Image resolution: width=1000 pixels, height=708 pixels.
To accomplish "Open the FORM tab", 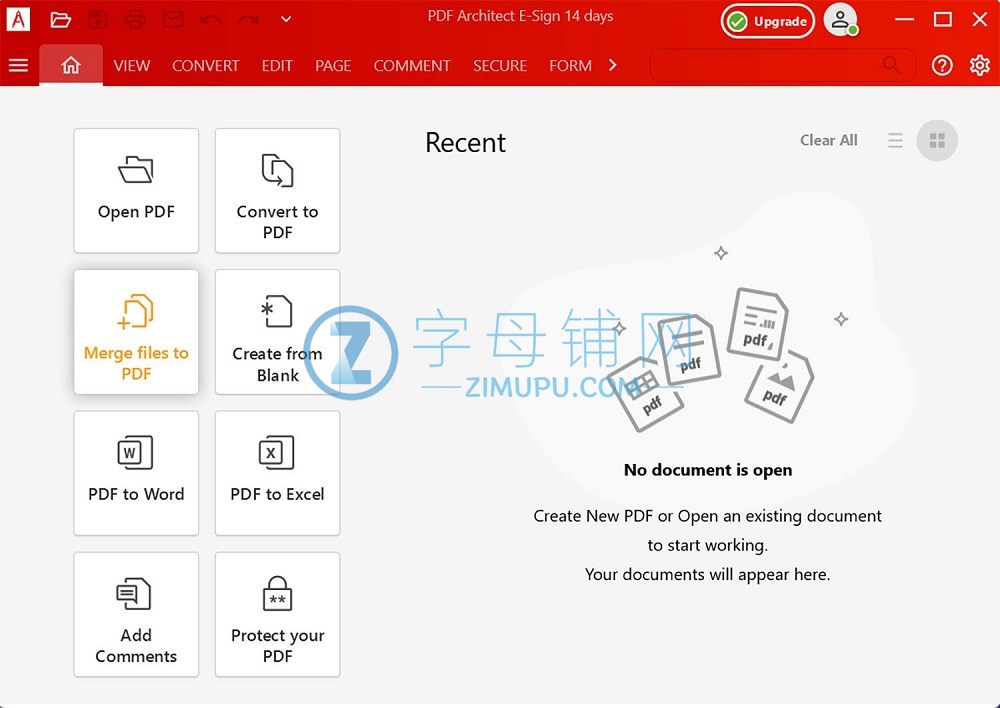I will click(570, 66).
